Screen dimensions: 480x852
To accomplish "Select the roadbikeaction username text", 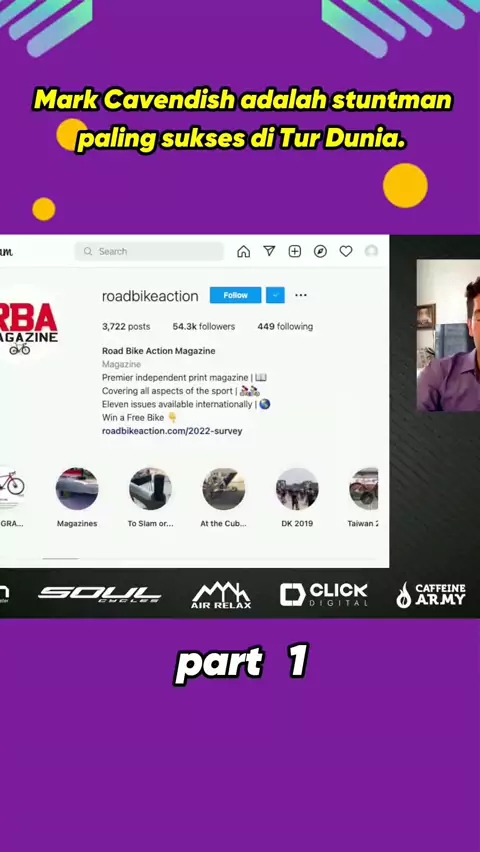I will click(x=150, y=296).
